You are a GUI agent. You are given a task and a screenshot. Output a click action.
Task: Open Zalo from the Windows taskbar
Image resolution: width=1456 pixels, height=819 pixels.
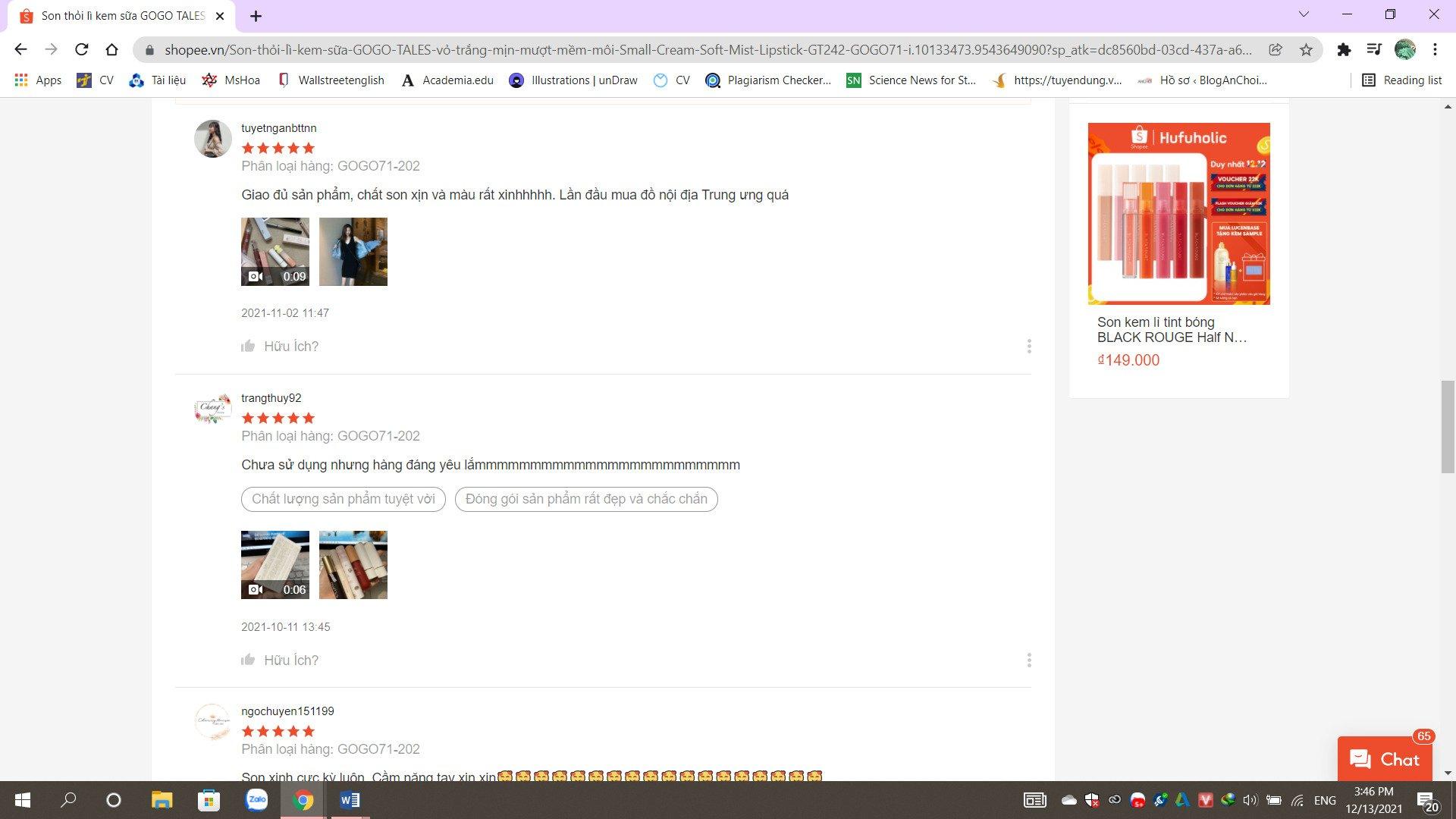[x=257, y=800]
